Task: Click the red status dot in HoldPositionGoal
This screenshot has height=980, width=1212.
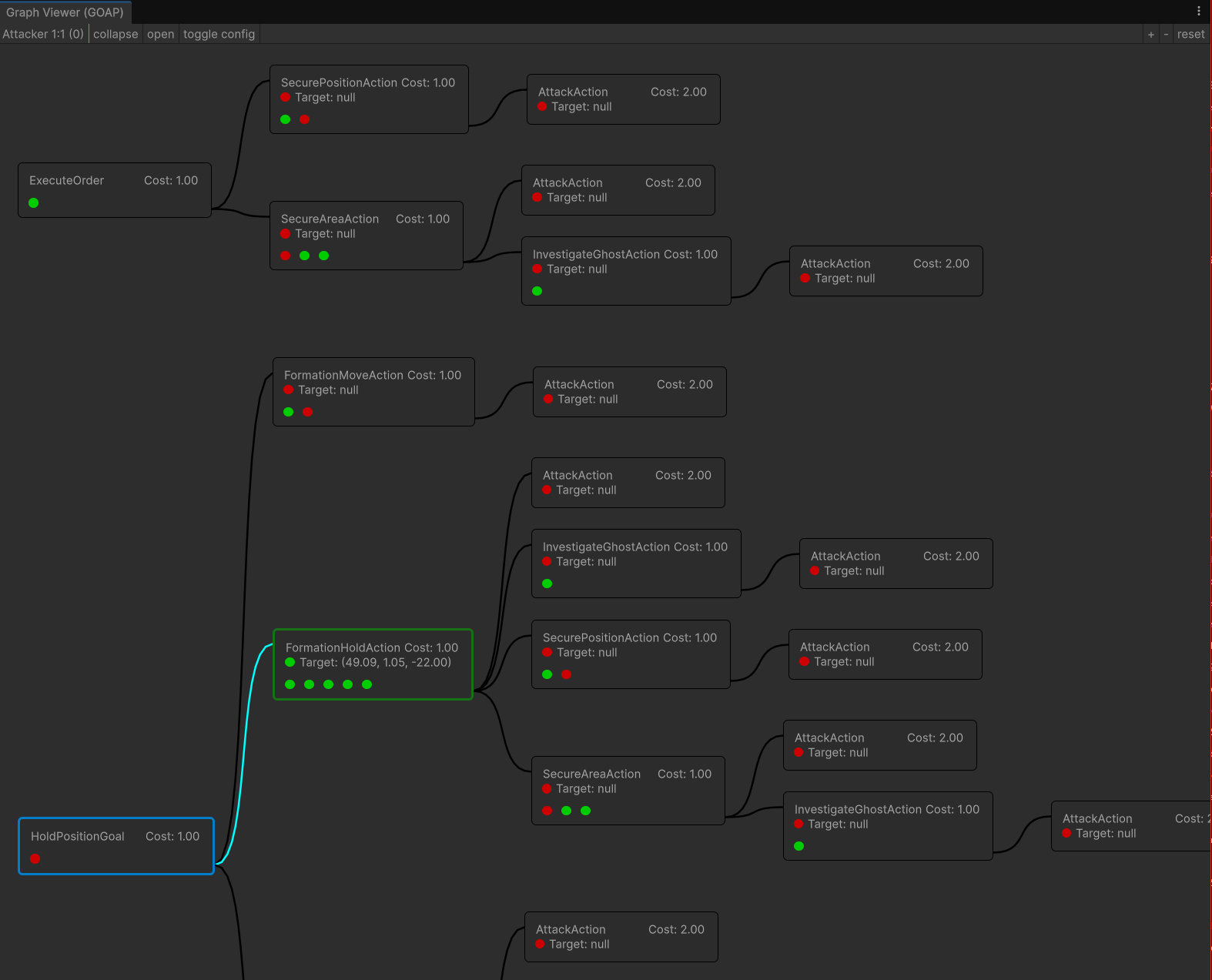Action: [x=35, y=859]
